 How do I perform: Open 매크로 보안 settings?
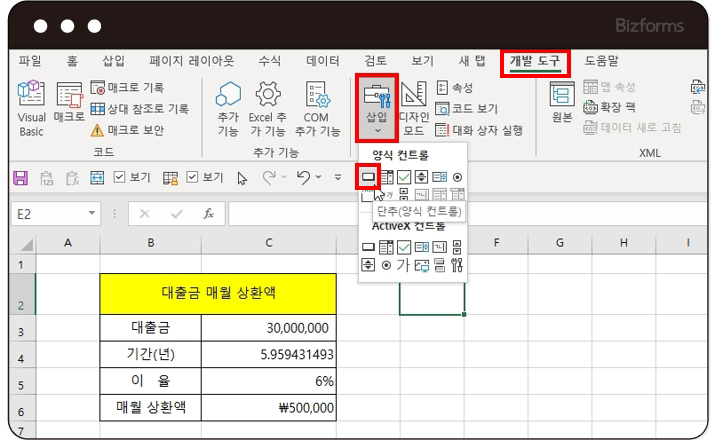click(x=127, y=130)
